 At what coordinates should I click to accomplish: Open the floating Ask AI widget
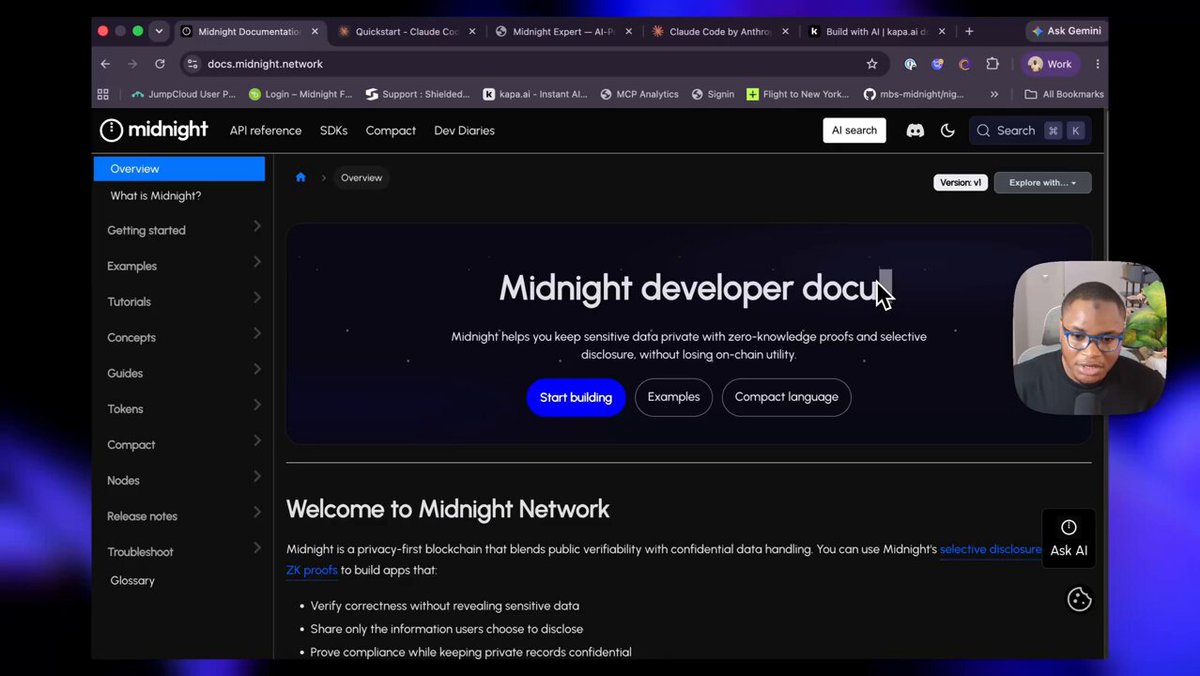(x=1069, y=538)
